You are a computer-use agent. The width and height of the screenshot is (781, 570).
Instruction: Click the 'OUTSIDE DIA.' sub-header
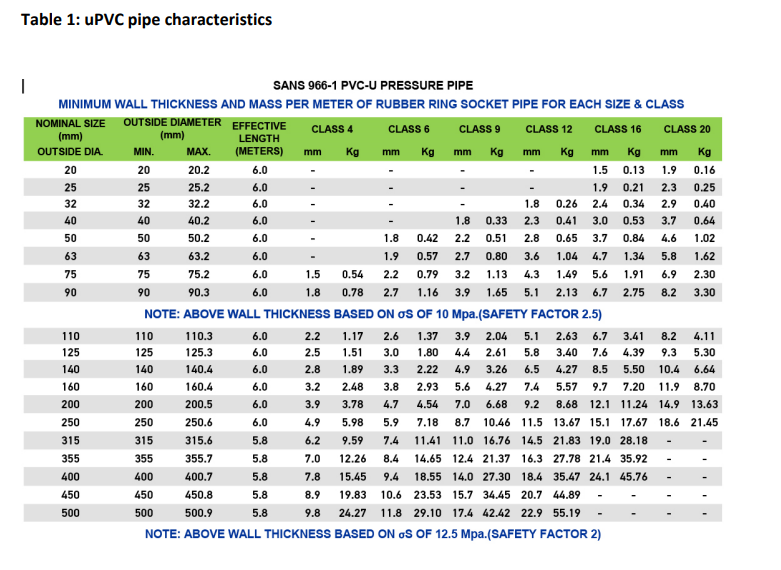[x=70, y=151]
